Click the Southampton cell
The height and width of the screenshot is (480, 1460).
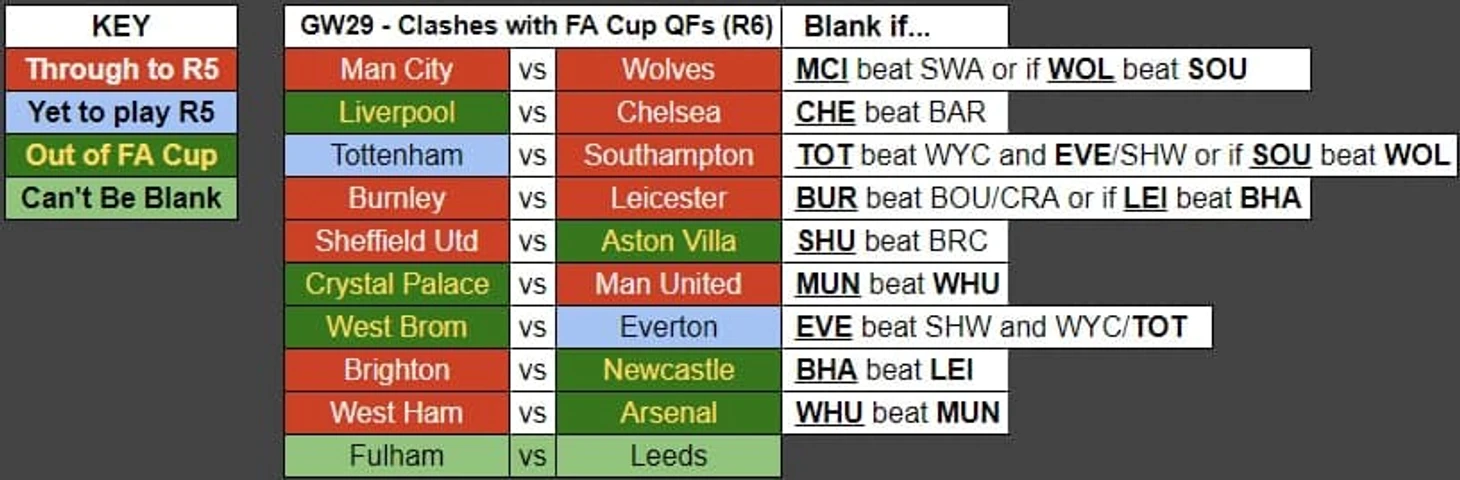[668, 155]
